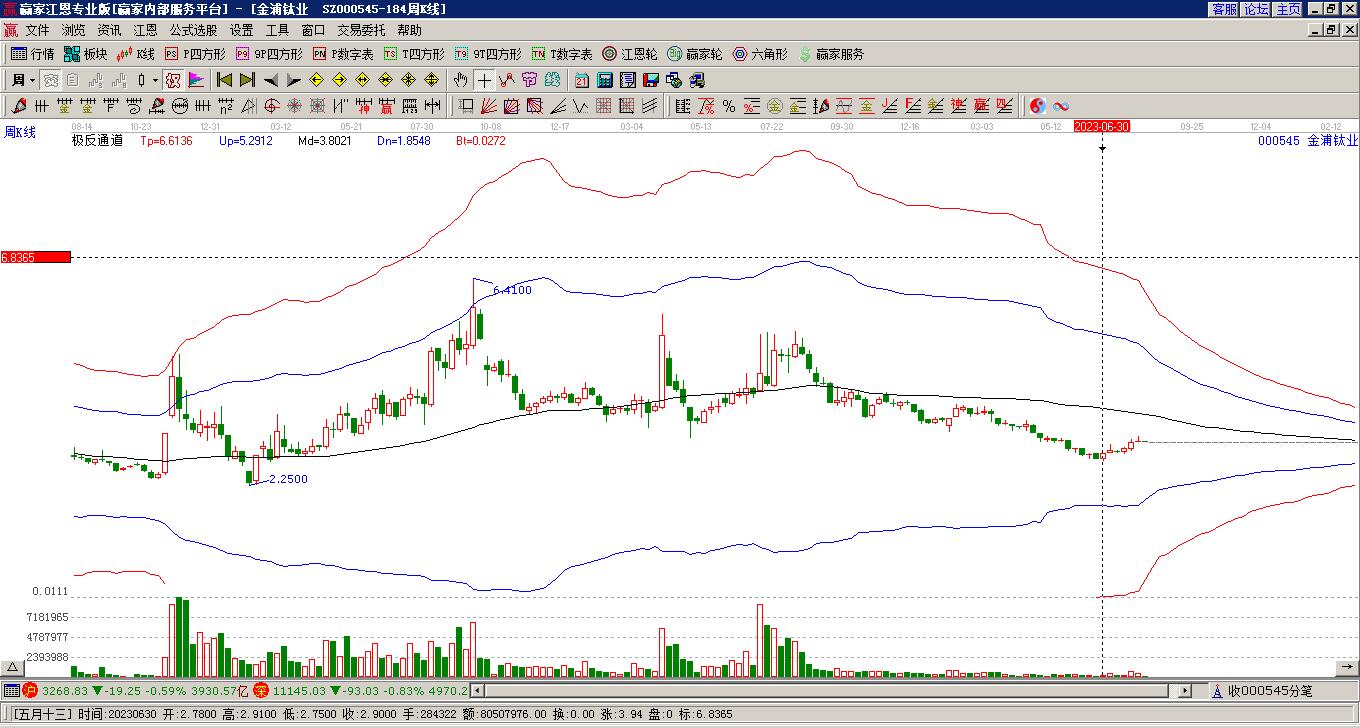
Task: Click the red 赢 indicator icon
Action: pyautogui.click(x=386, y=106)
